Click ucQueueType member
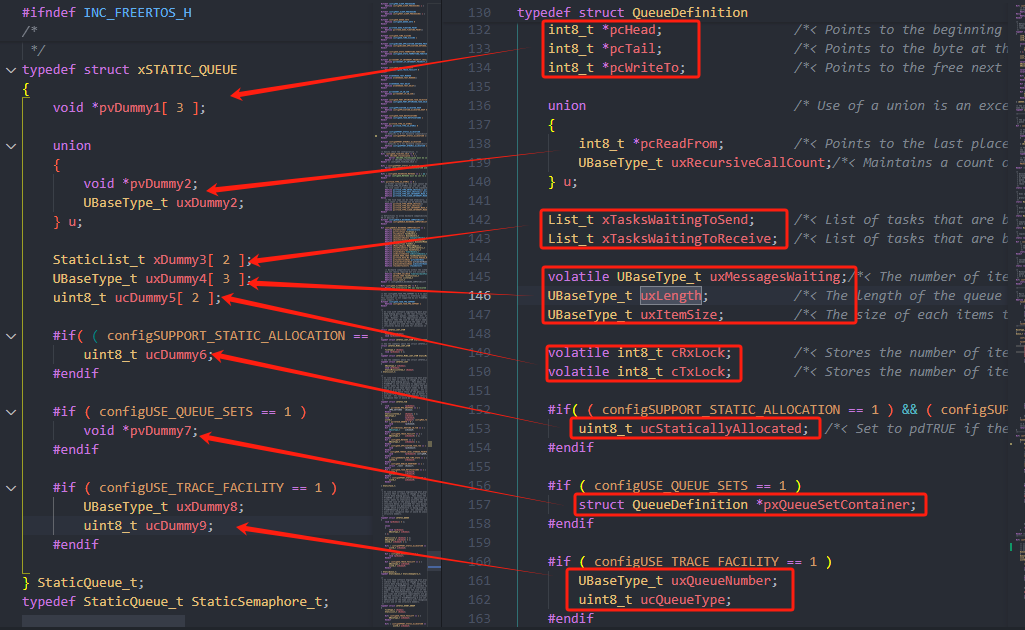 682,600
